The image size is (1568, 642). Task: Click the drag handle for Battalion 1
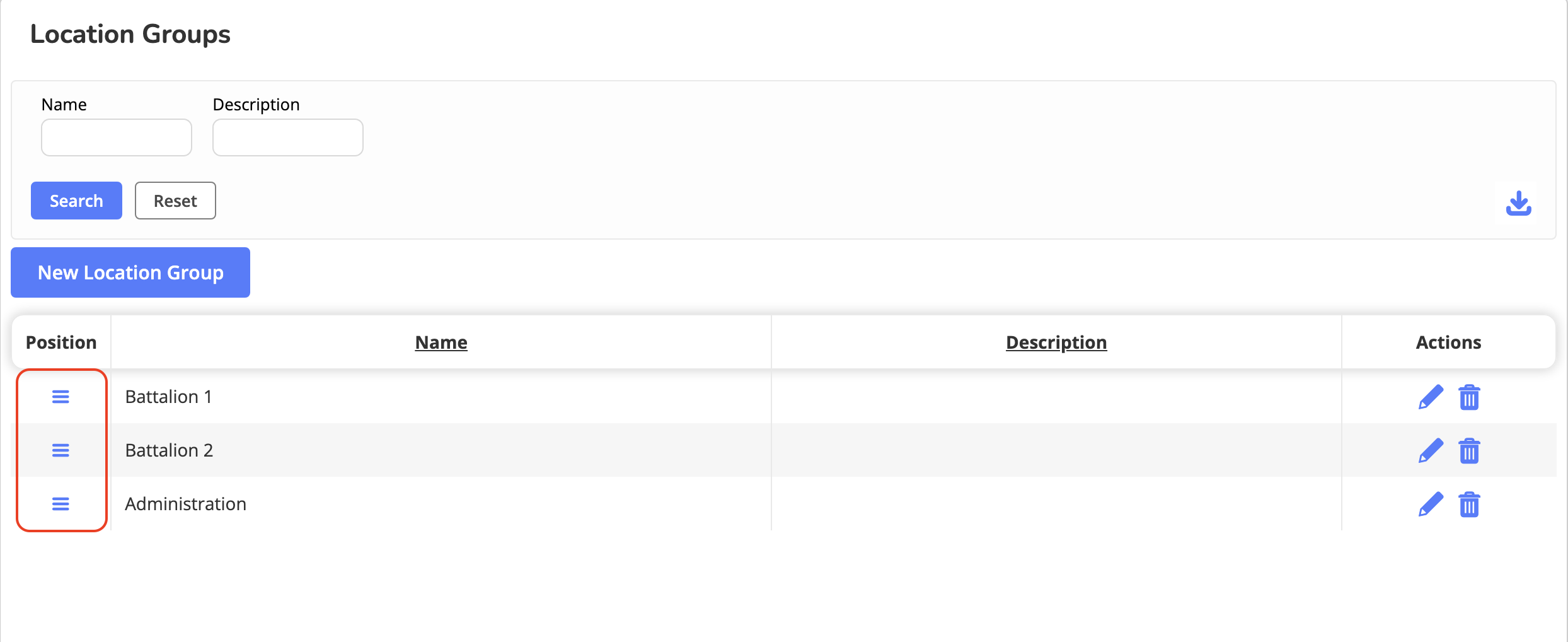pos(61,397)
